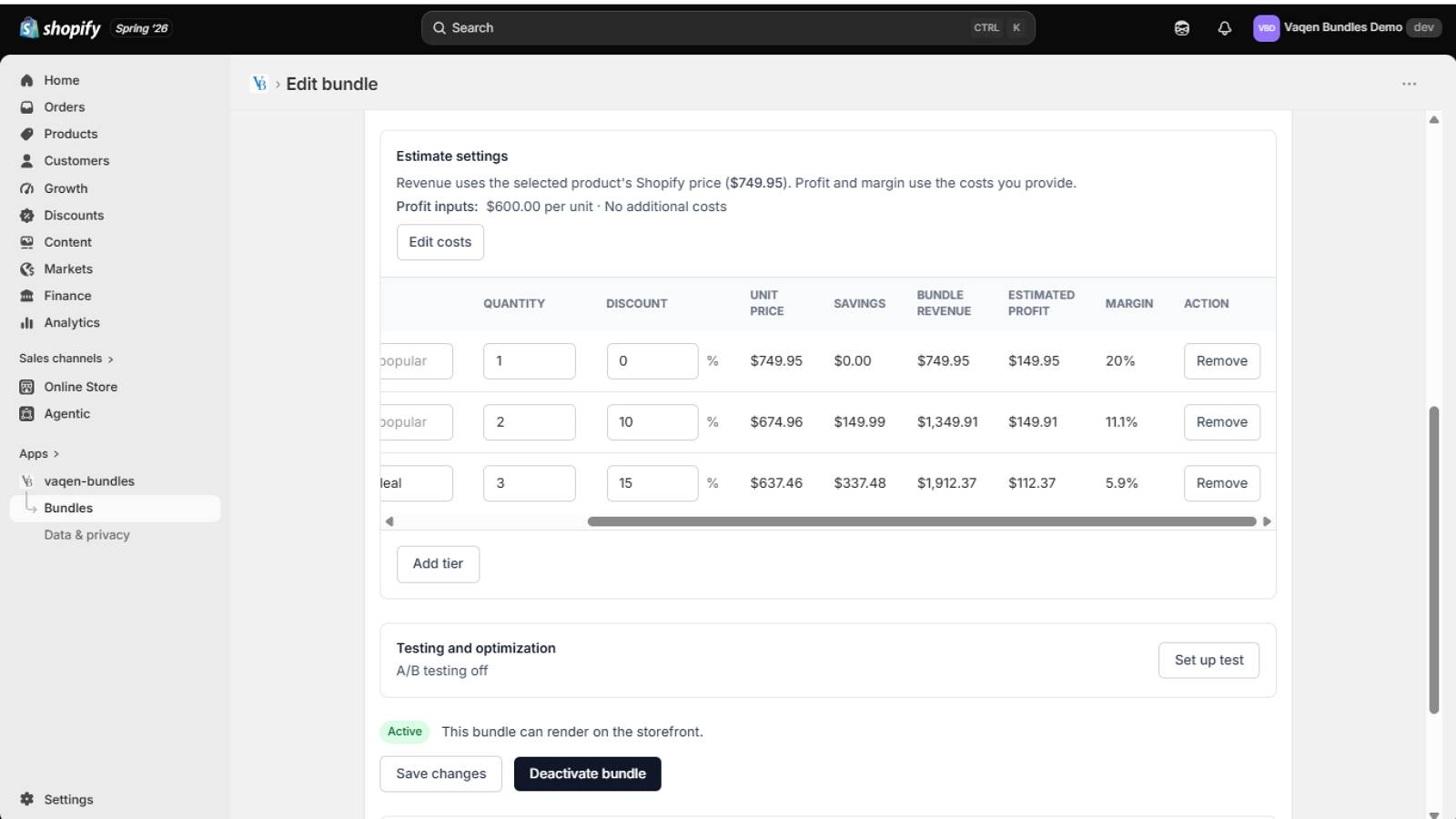Image resolution: width=1456 pixels, height=819 pixels.
Task: Click the Settings gear icon
Action: click(27, 799)
